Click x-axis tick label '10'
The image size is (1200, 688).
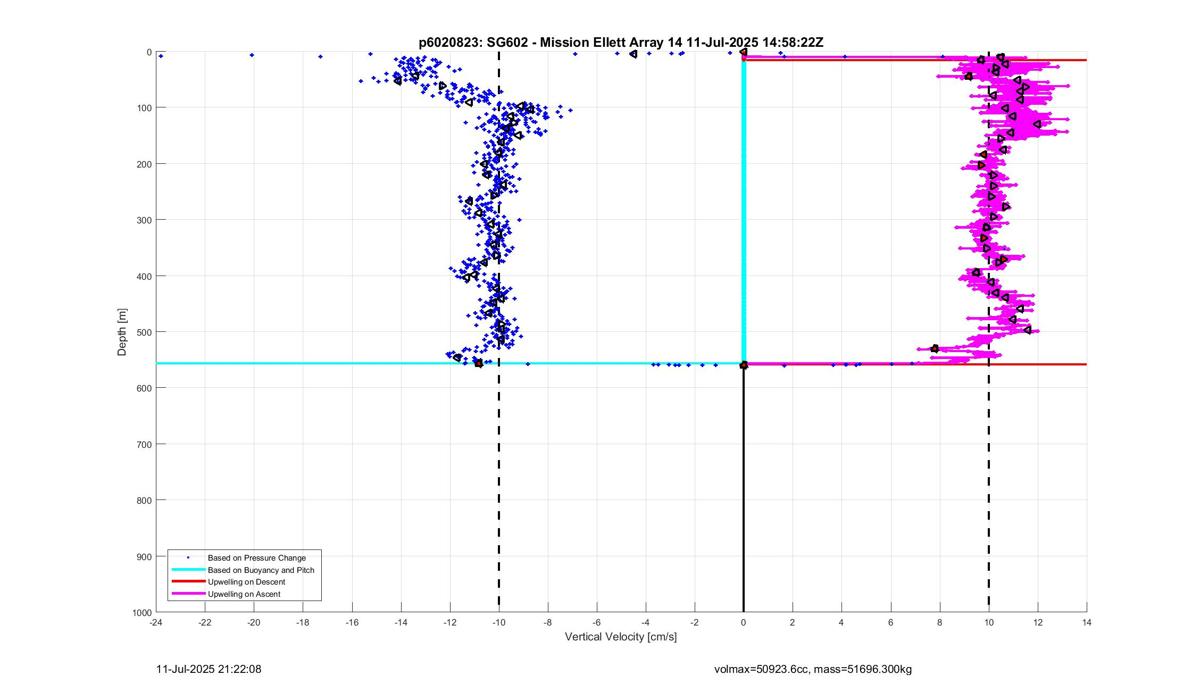pyautogui.click(x=989, y=622)
